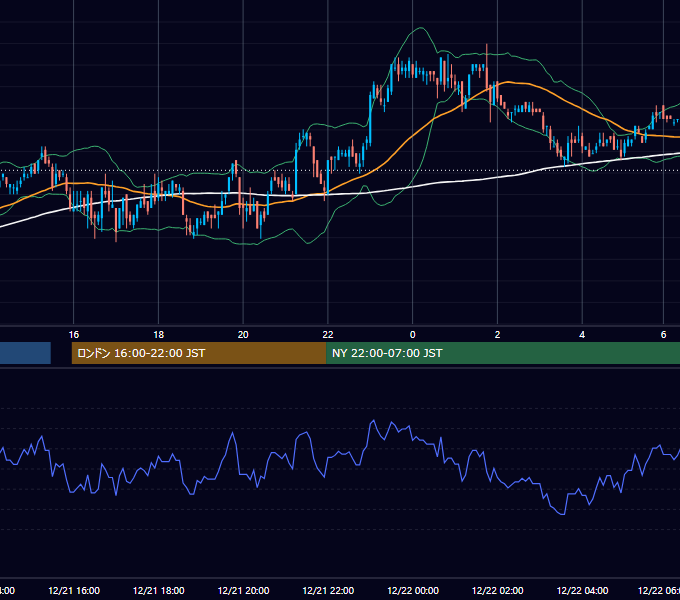Click the 12/21 18:00 date label

pos(159,590)
